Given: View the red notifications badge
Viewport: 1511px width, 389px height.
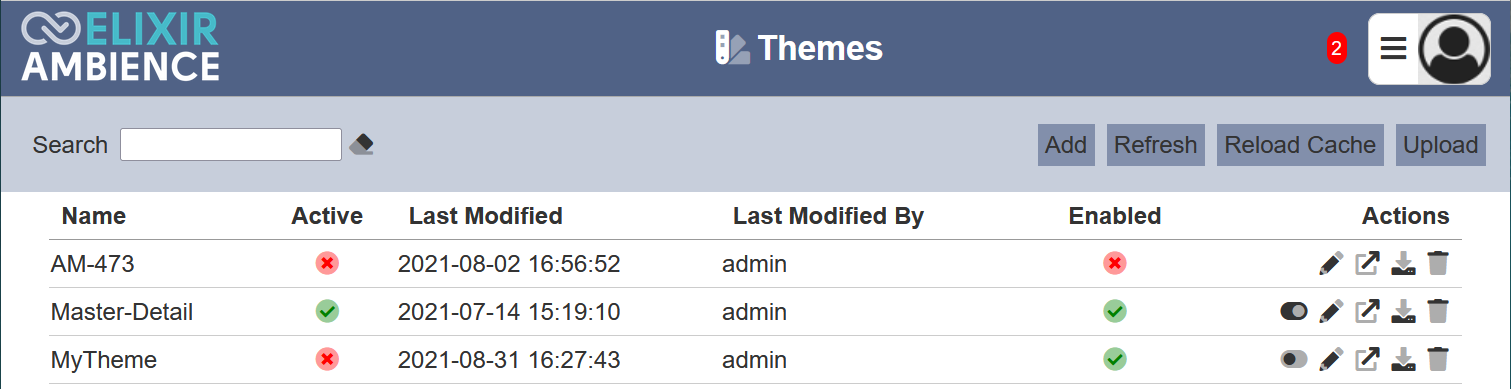Looking at the screenshot, I should point(1336,48).
